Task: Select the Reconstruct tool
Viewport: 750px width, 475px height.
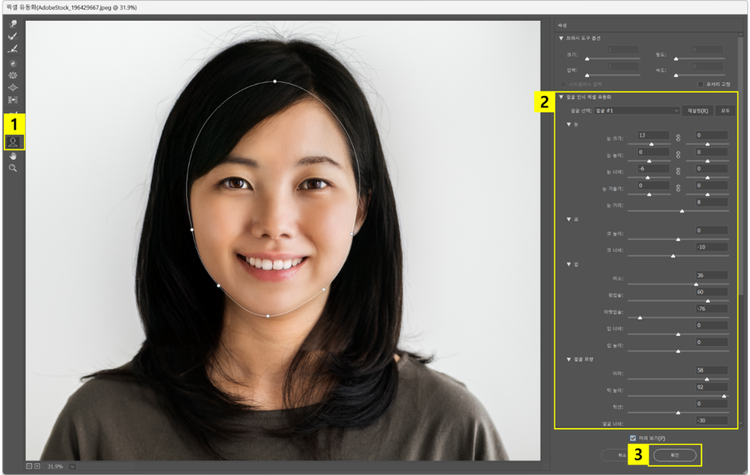Action: point(13,36)
